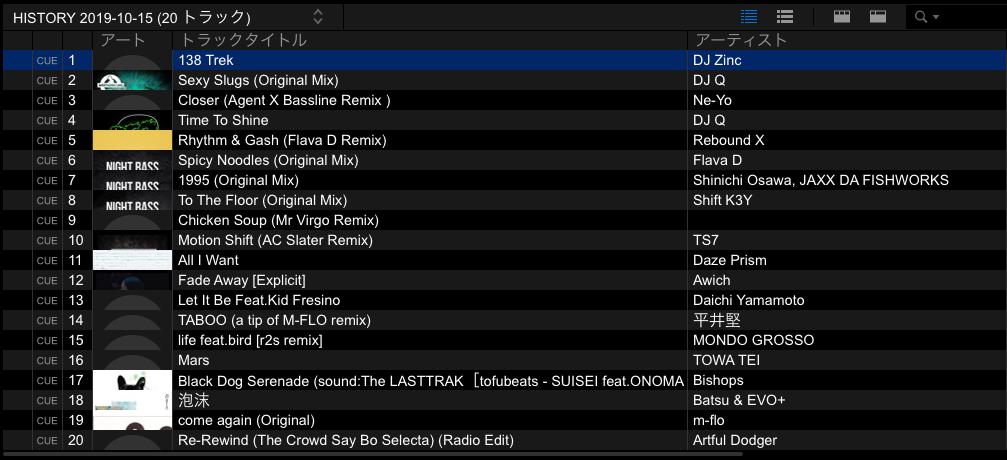Click CUE icon for Re-Rewind track

47,440
